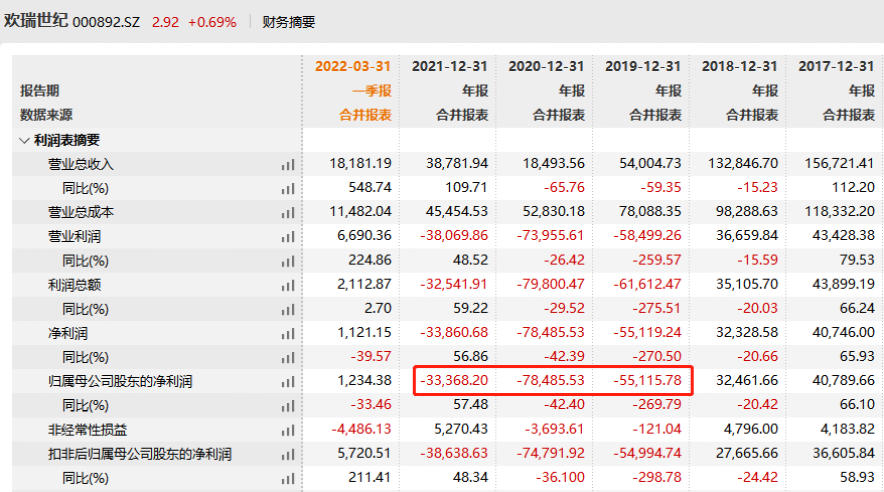Click the stock name 欢瑞世纪
884x492 pixels.
click(36, 20)
